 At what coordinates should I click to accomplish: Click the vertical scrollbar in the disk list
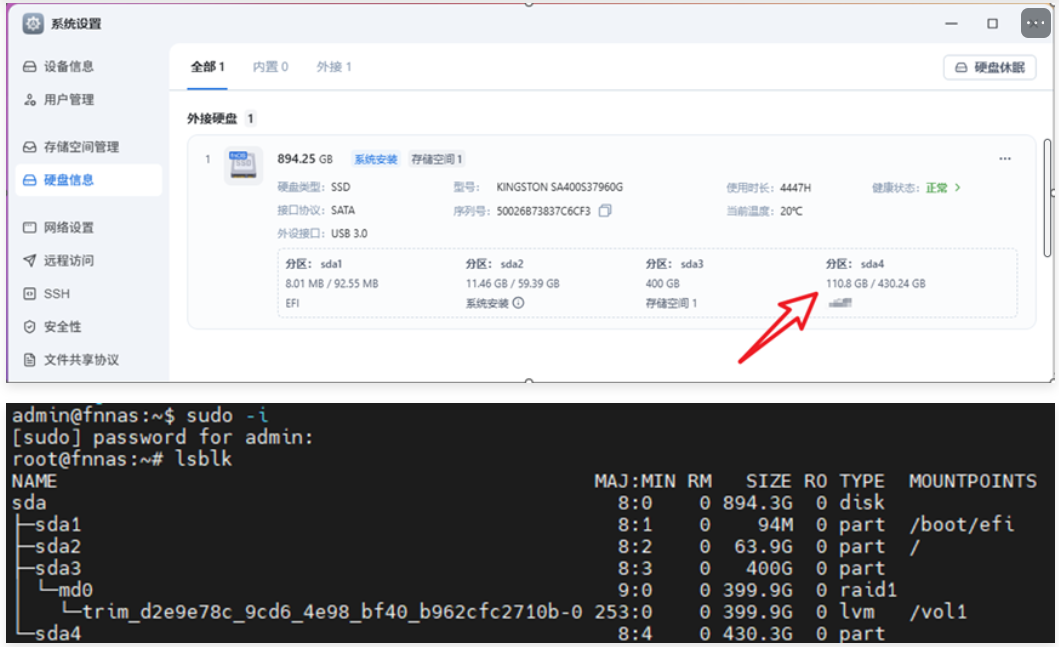tap(1047, 198)
